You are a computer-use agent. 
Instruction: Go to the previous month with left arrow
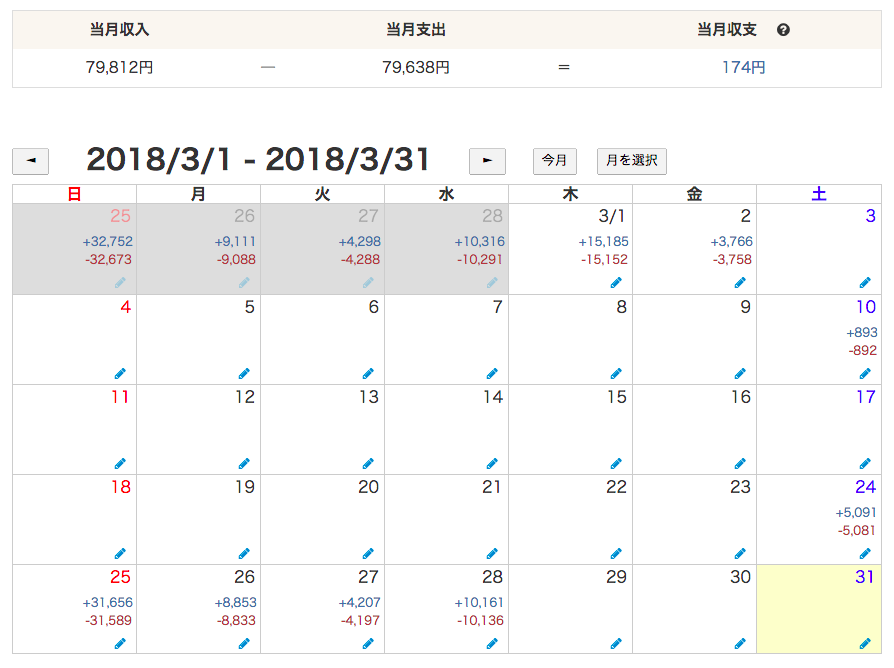31,161
